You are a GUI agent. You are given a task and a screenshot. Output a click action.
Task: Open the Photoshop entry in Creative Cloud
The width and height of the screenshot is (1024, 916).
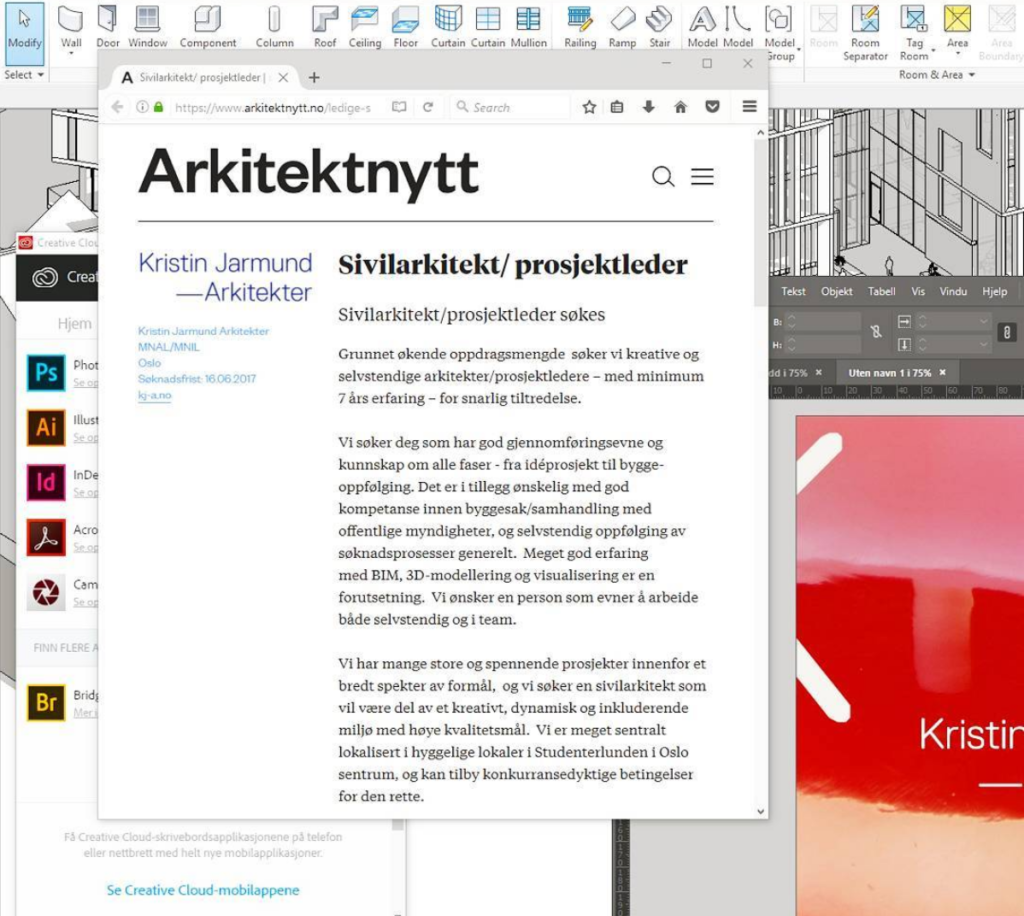pos(46,372)
